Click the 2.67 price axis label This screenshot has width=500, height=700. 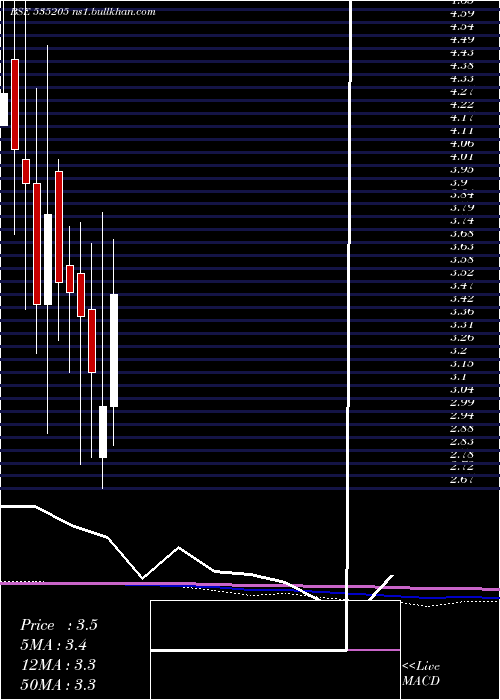(462, 479)
